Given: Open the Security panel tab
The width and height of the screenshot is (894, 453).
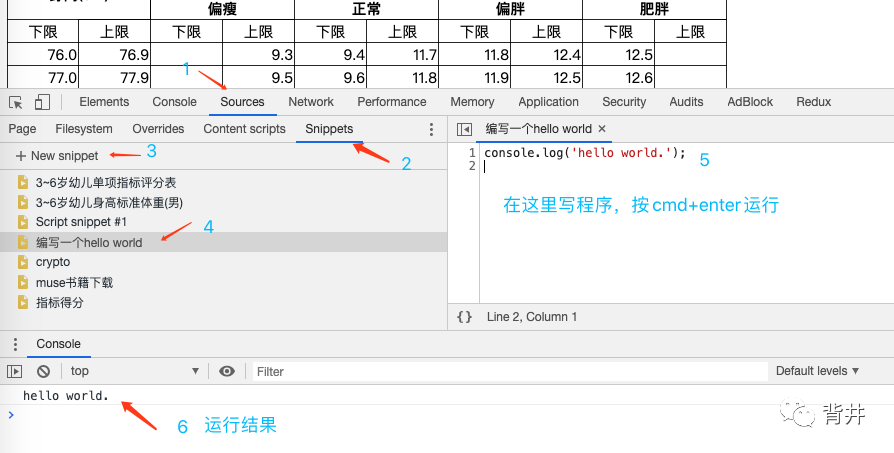Looking at the screenshot, I should click(x=624, y=102).
